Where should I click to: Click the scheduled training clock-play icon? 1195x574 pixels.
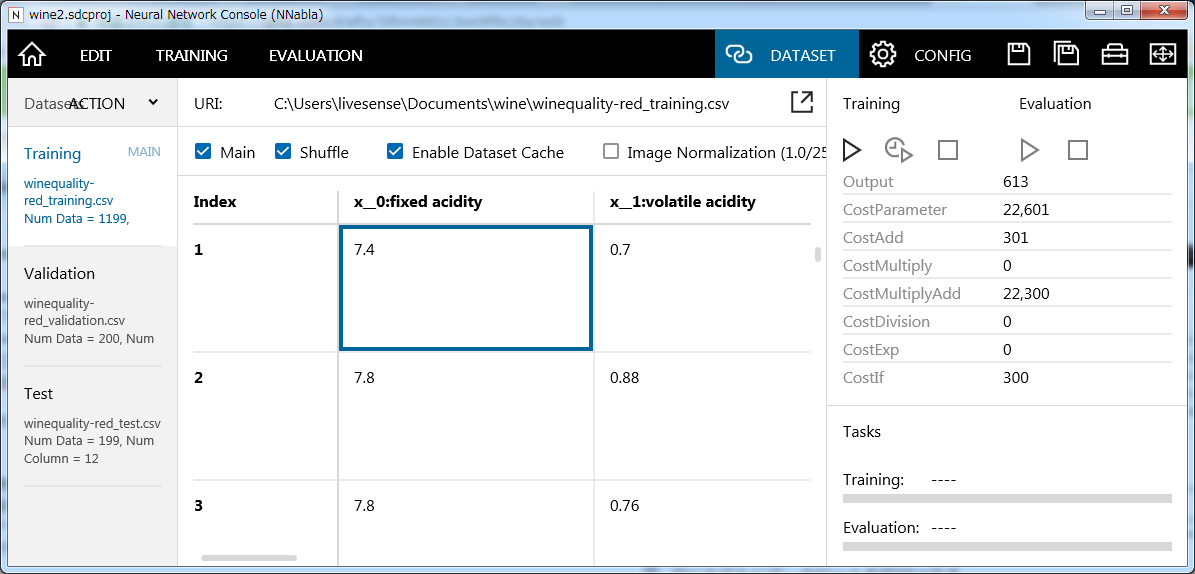899,150
